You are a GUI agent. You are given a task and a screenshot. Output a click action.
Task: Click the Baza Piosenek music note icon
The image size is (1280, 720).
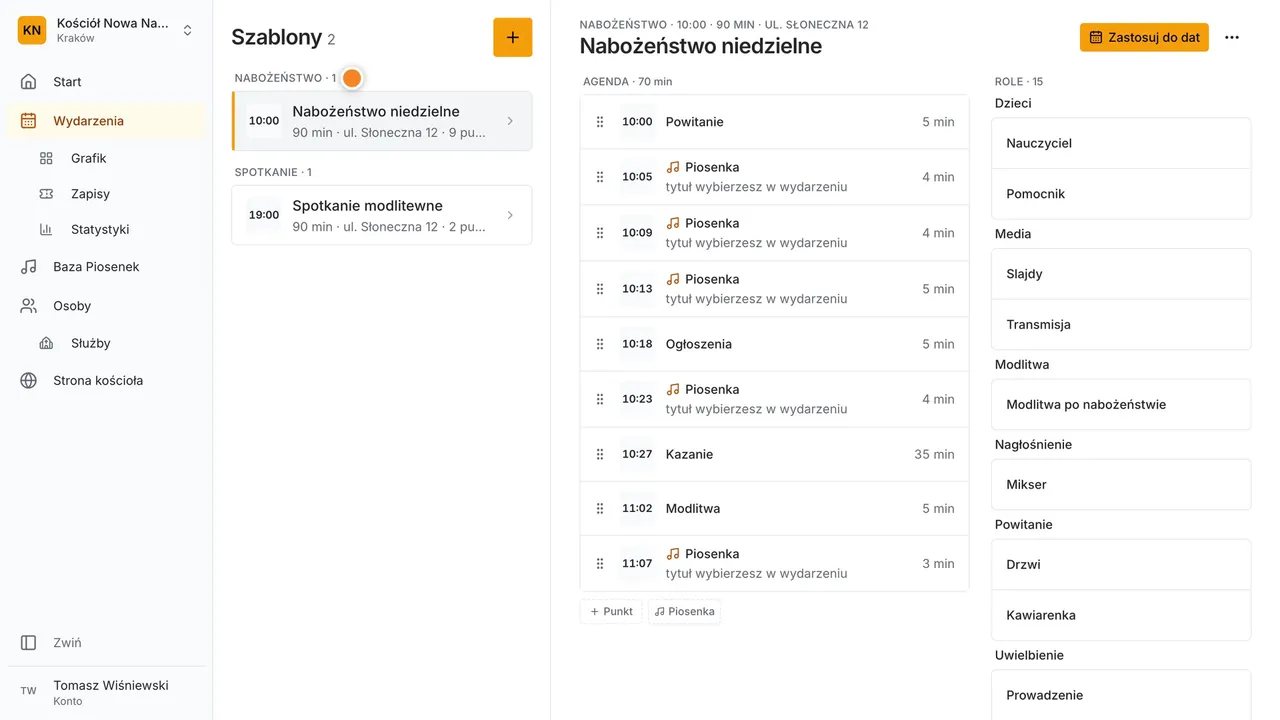coord(29,267)
